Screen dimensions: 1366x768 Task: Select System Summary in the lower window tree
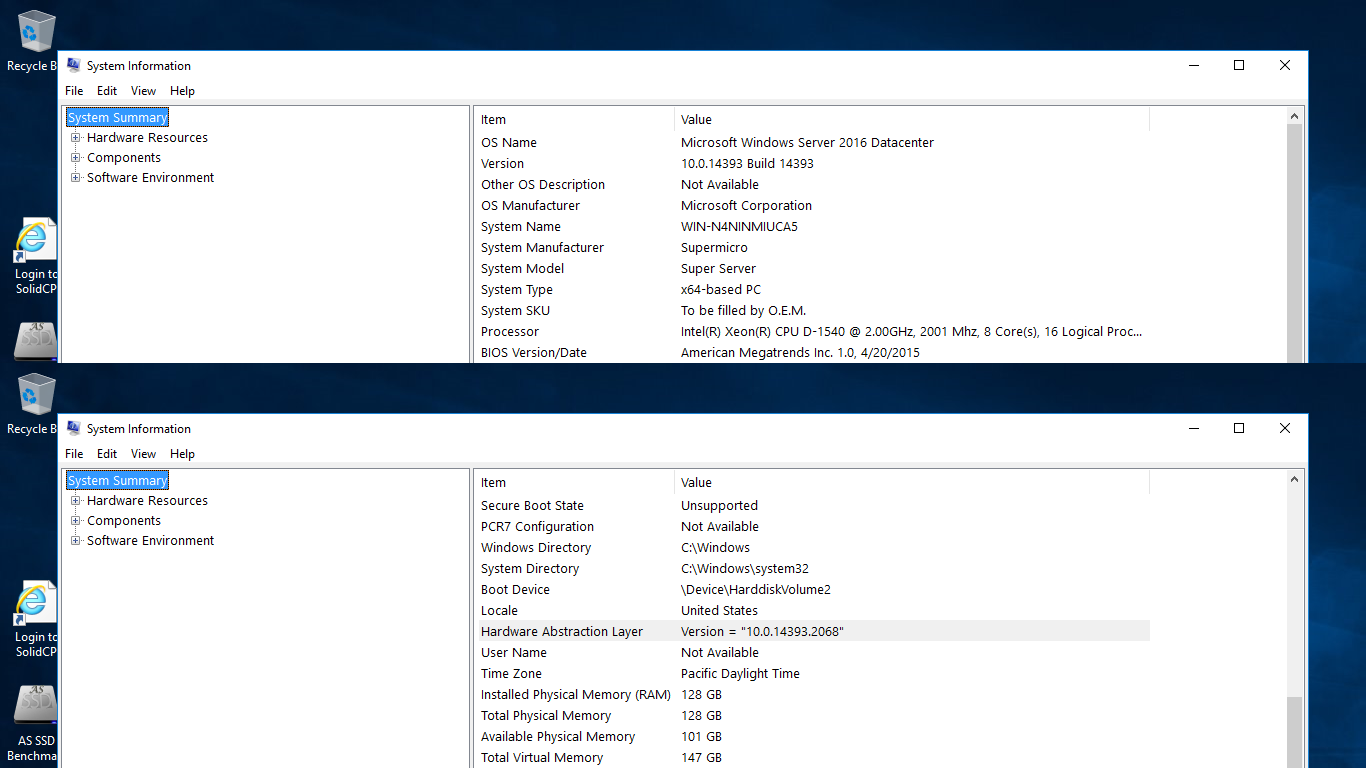pos(117,481)
